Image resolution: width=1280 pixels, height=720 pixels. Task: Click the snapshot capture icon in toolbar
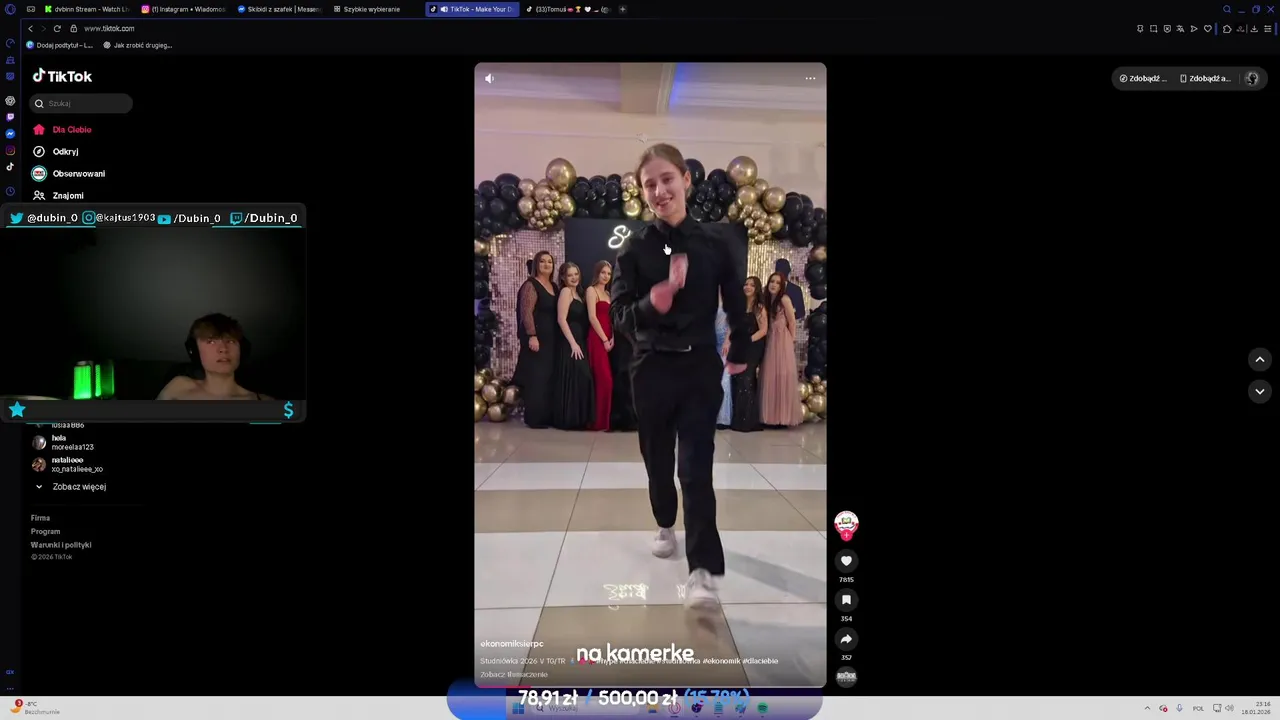1153,29
